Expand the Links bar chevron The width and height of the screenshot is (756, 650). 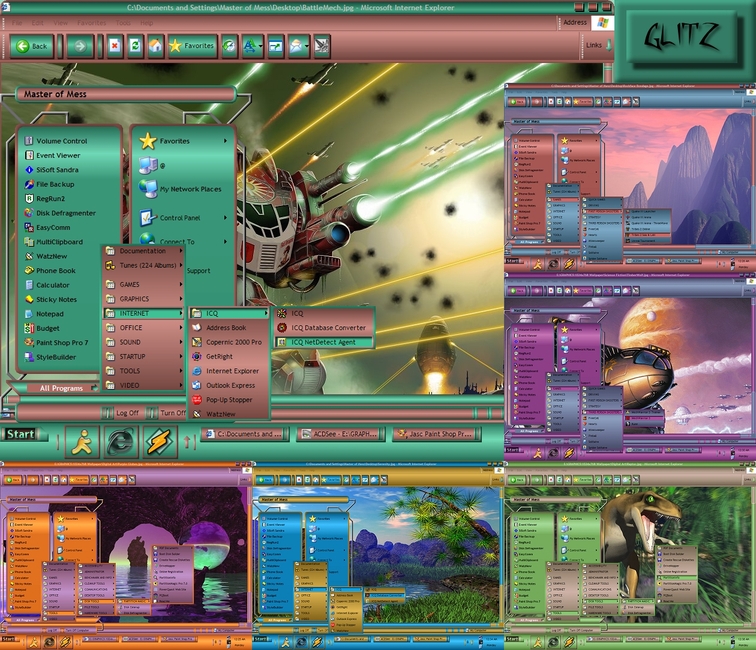(608, 45)
